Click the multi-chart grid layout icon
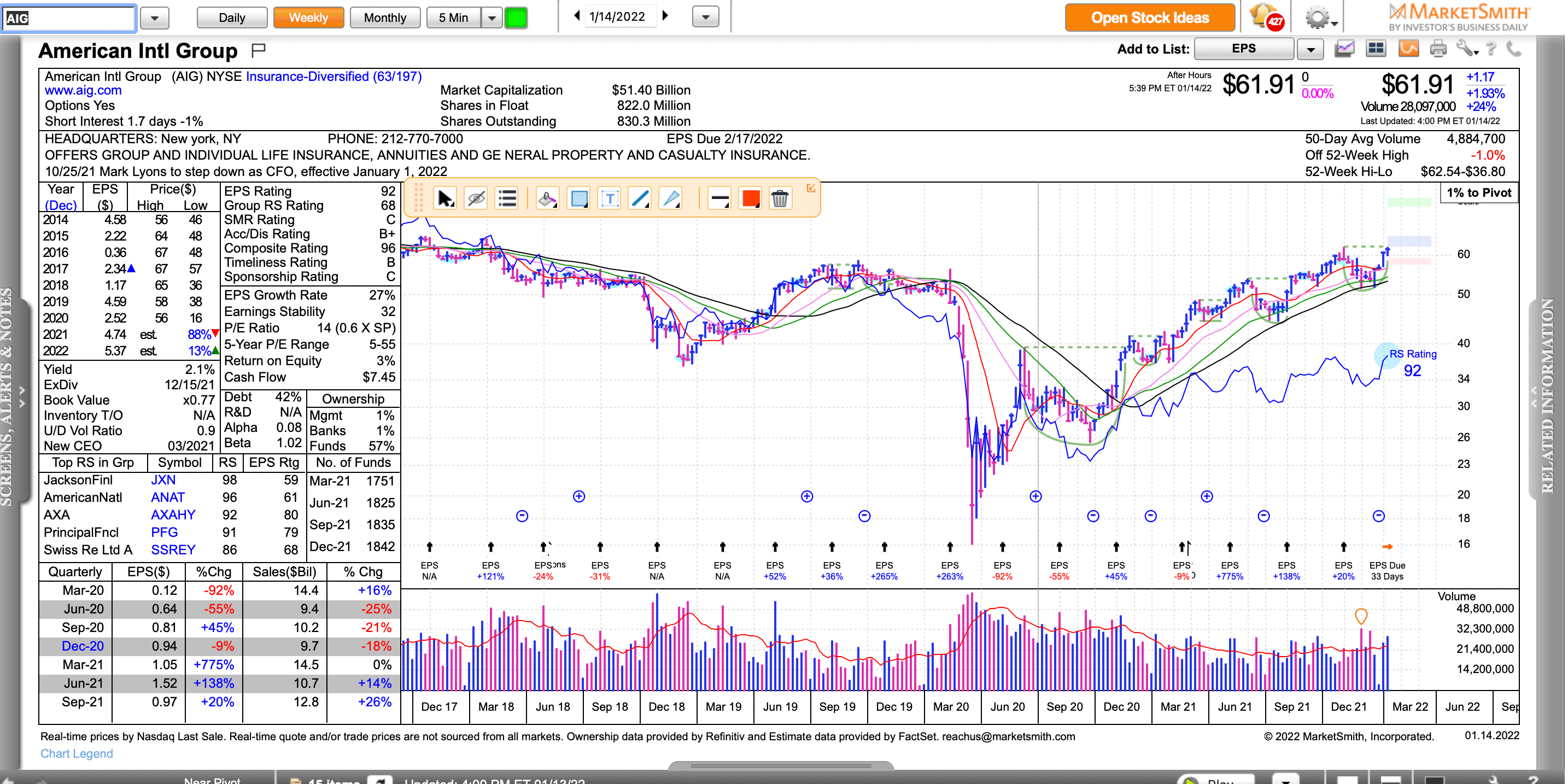 pyautogui.click(x=1376, y=49)
